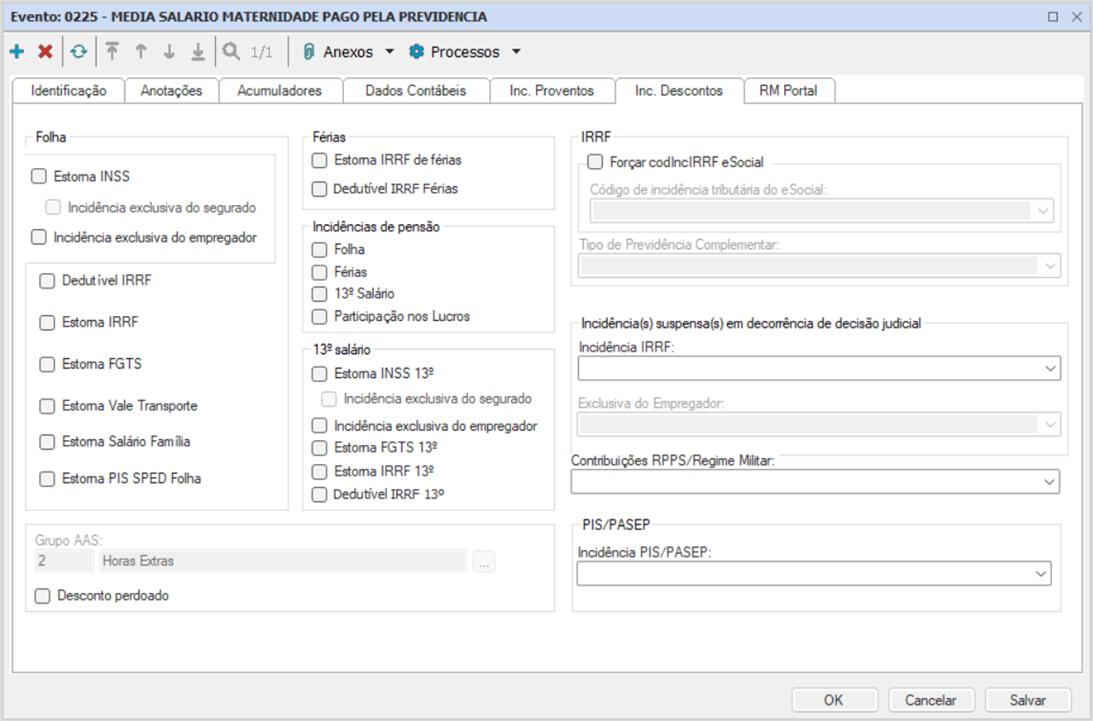
Task: Click the Grupo AAS ellipsis lookup button
Action: click(x=484, y=562)
